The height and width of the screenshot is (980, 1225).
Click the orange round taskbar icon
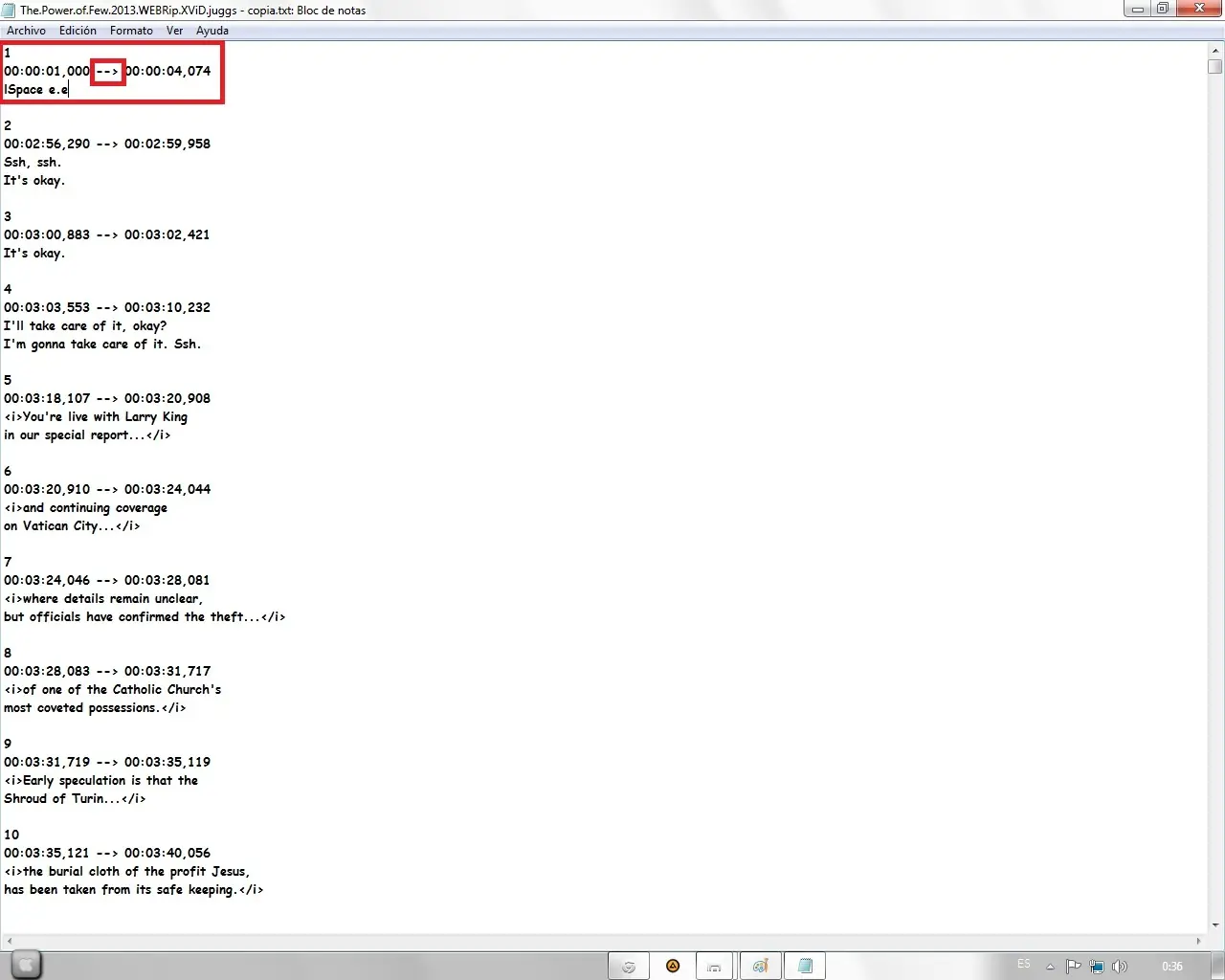coord(673,967)
